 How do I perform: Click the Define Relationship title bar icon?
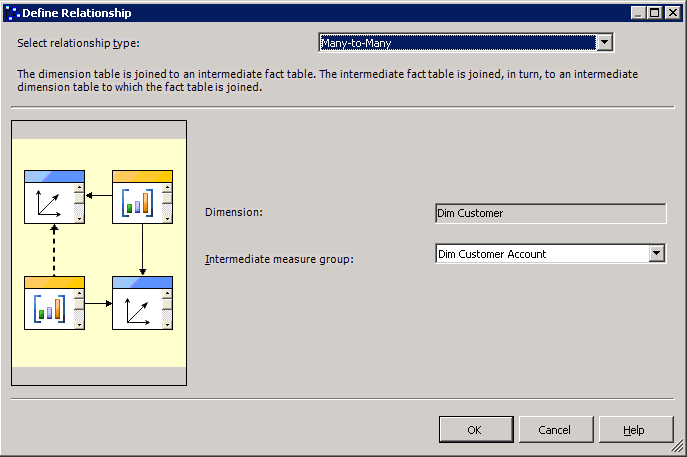(13, 13)
